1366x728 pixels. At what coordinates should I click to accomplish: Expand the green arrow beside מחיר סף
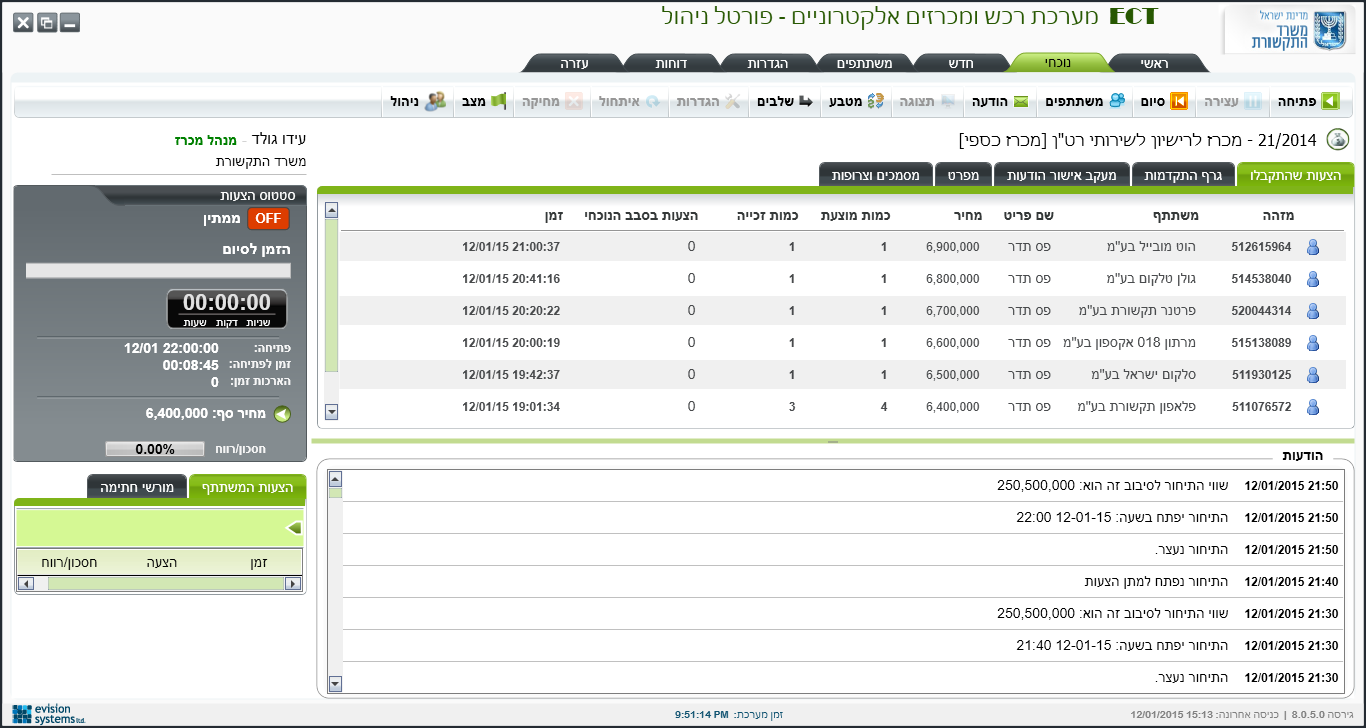(282, 414)
